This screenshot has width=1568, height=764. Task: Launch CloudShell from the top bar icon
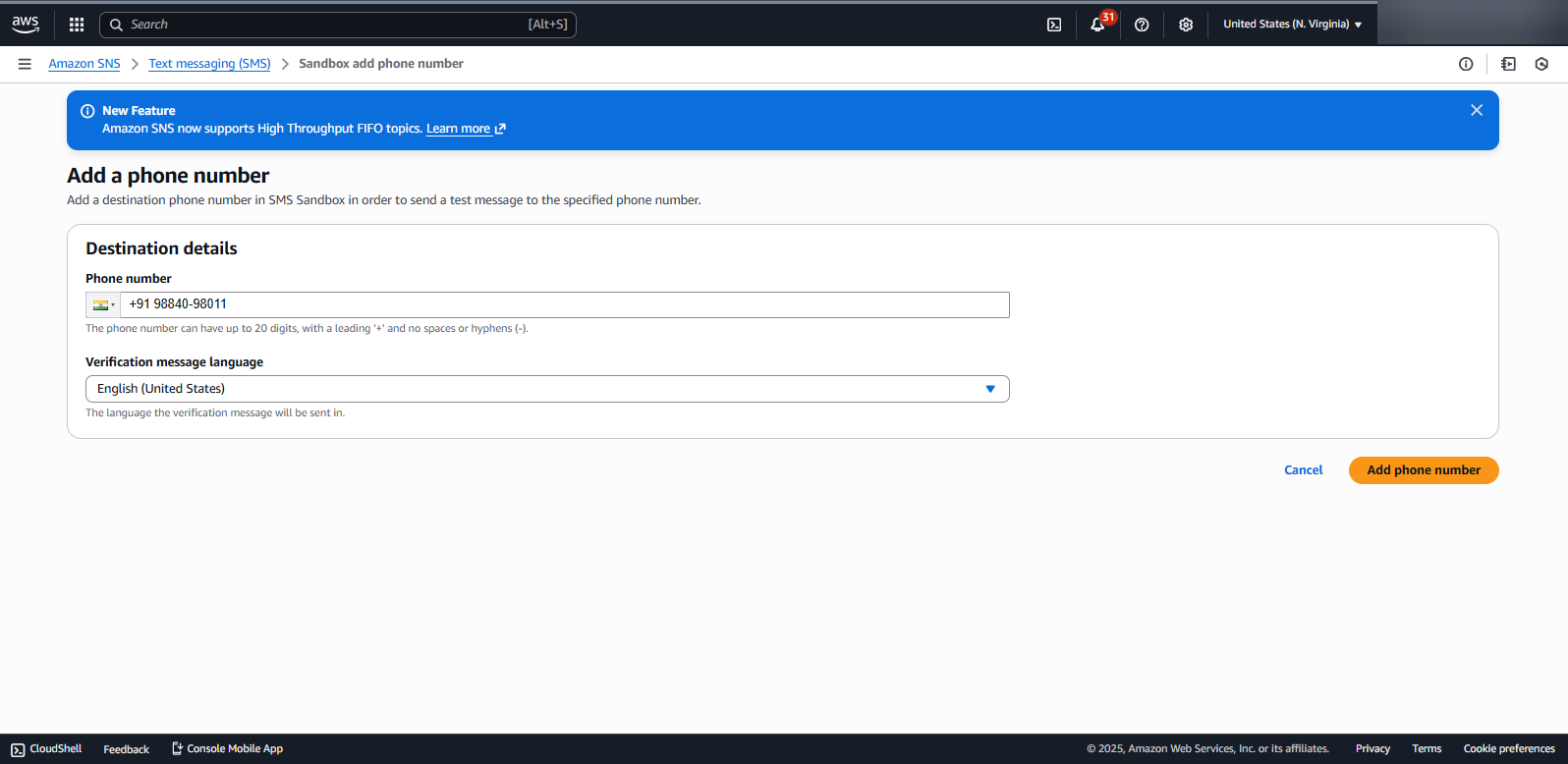pos(1054,25)
